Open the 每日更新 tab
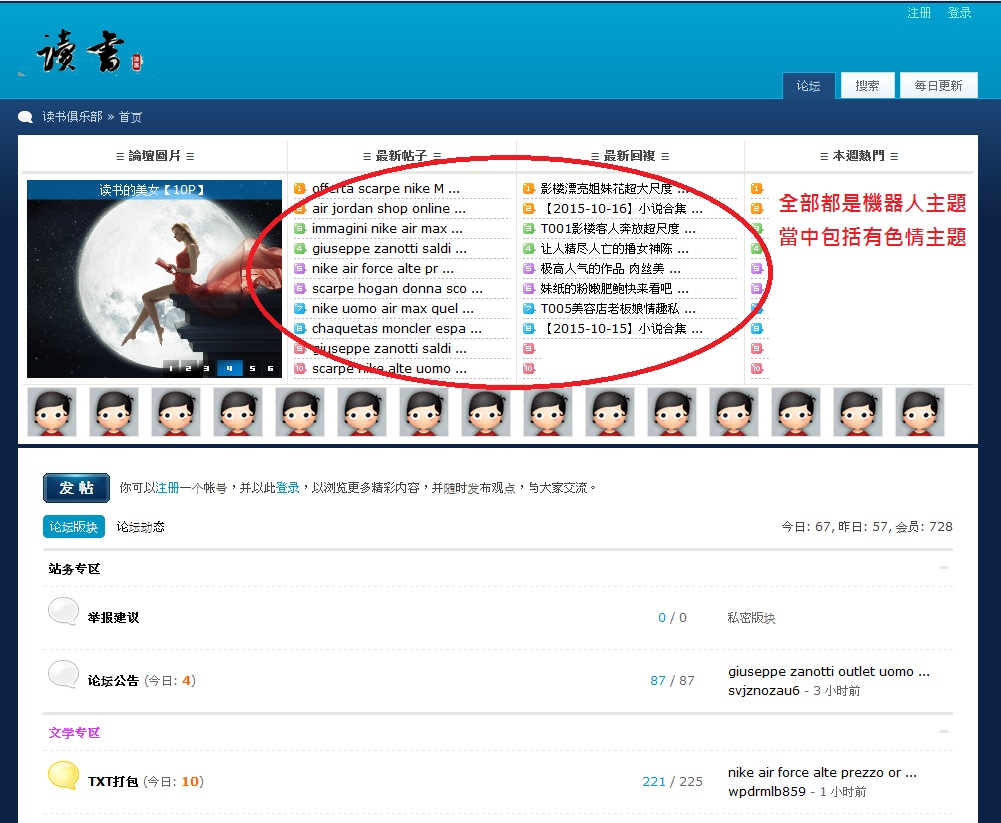This screenshot has height=823, width=1001. 938,86
